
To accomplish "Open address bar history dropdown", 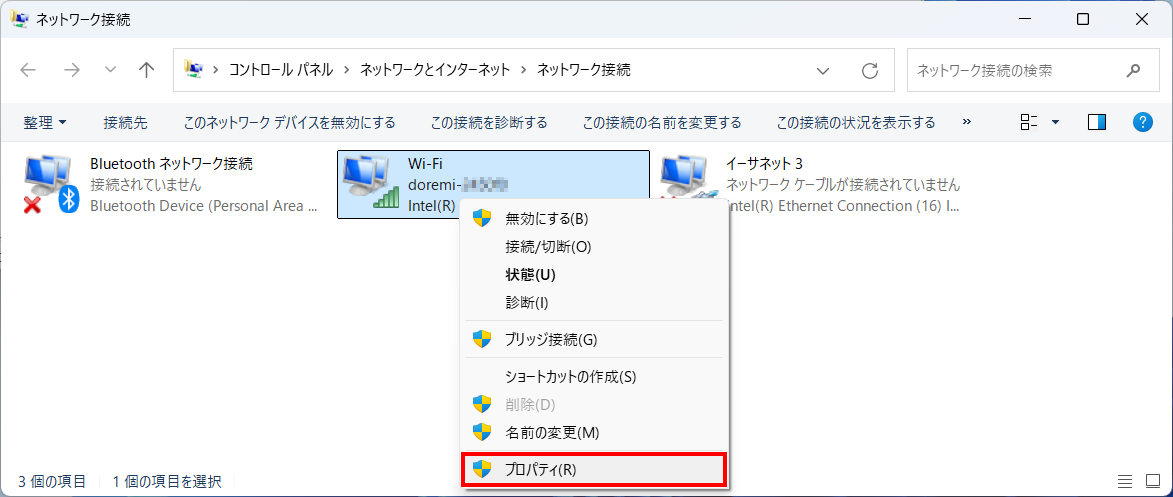I will (823, 71).
